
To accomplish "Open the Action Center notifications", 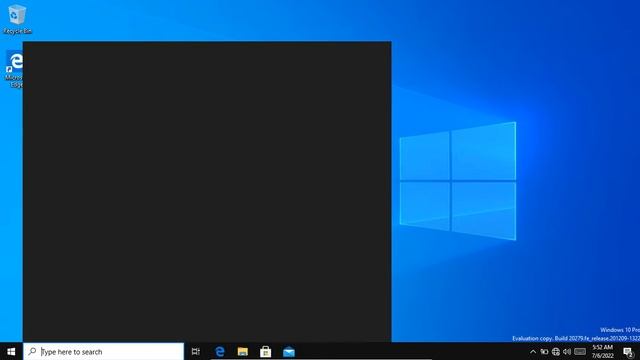I will (629, 351).
